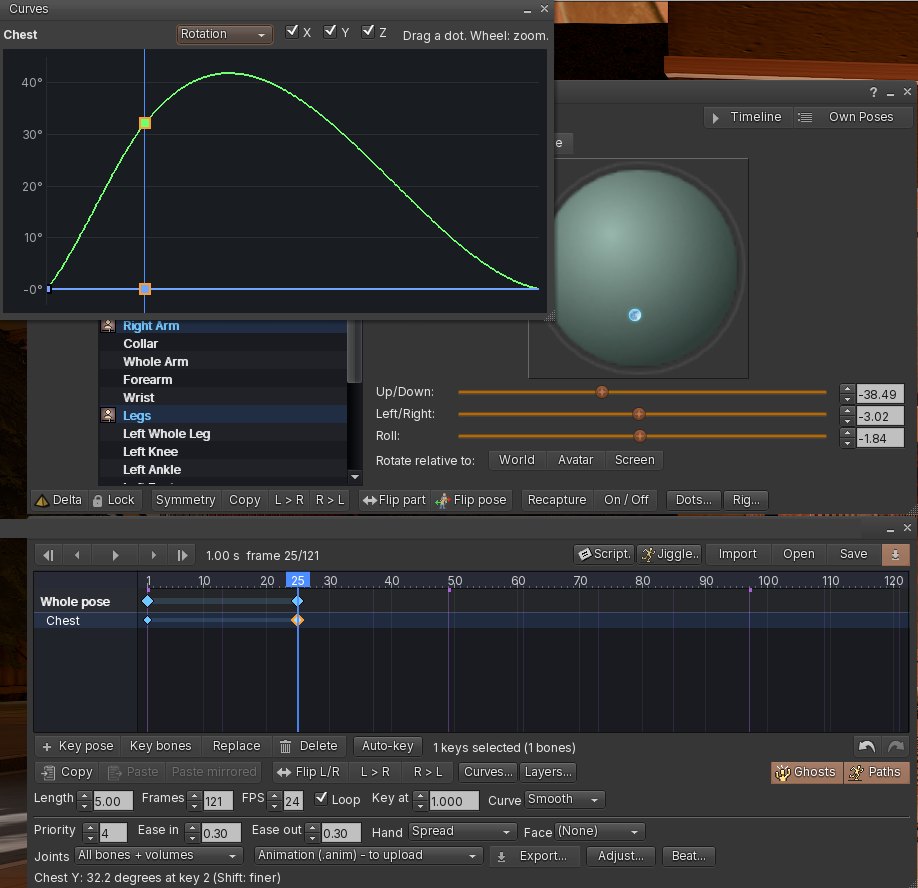The image size is (918, 888).
Task: Open help question mark in pose window
Action: [x=874, y=92]
